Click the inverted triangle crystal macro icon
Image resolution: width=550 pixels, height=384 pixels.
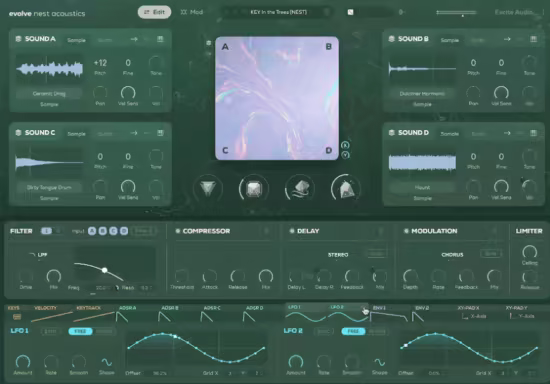click(x=208, y=188)
